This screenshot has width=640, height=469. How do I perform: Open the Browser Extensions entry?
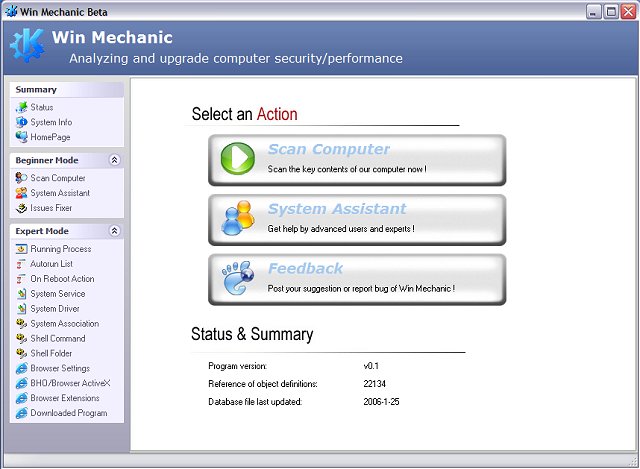65,398
